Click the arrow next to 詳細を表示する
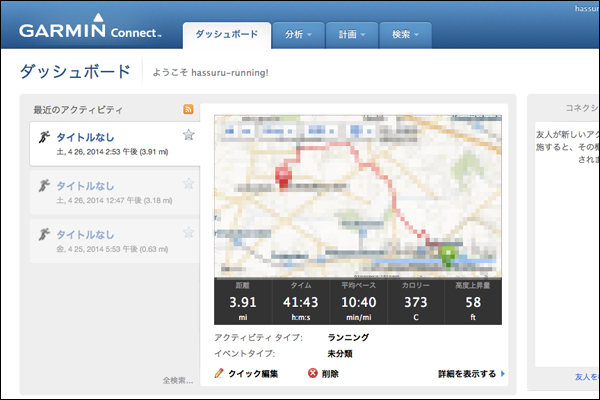 (502, 373)
